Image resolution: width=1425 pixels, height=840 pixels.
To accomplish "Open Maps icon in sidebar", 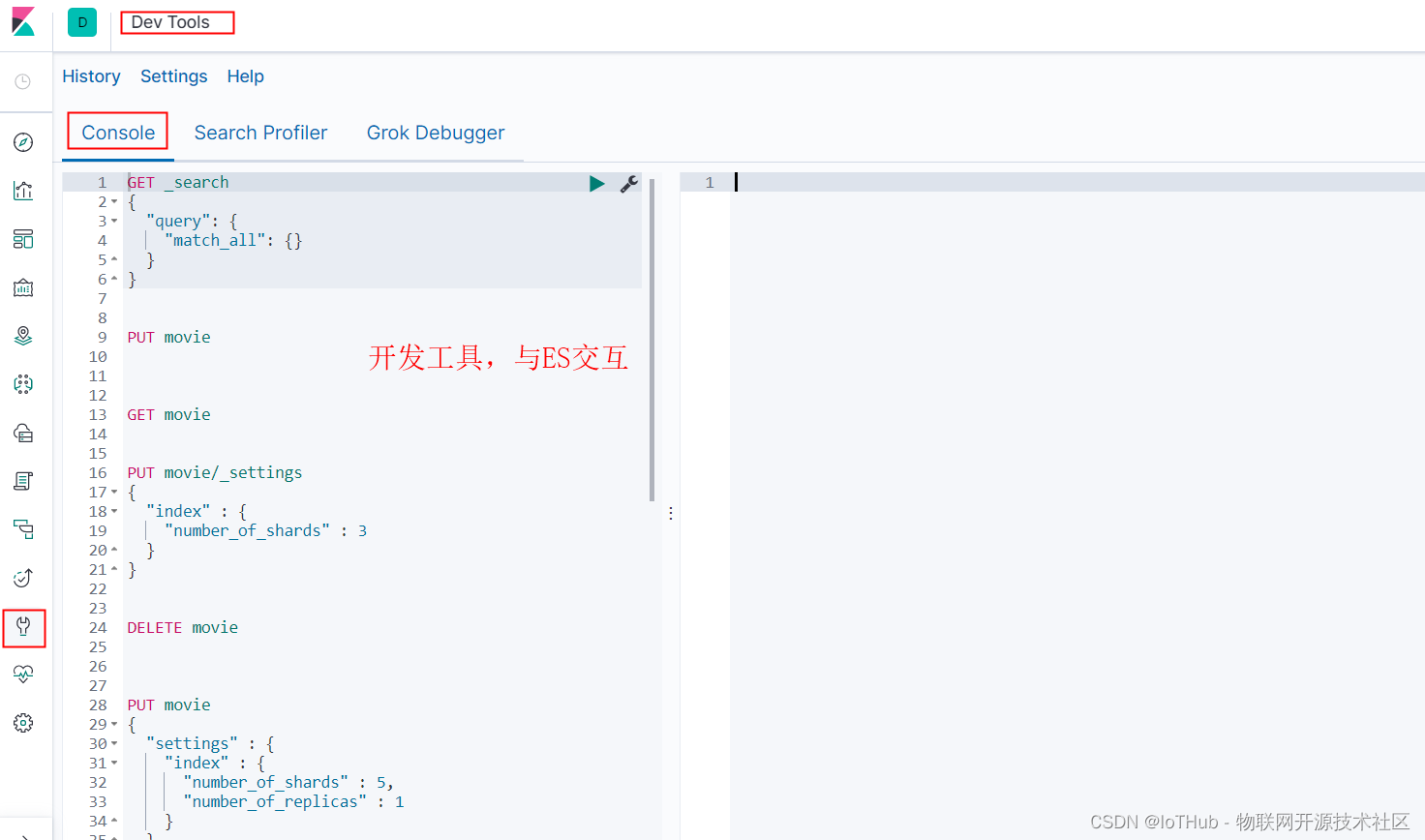I will 23,336.
